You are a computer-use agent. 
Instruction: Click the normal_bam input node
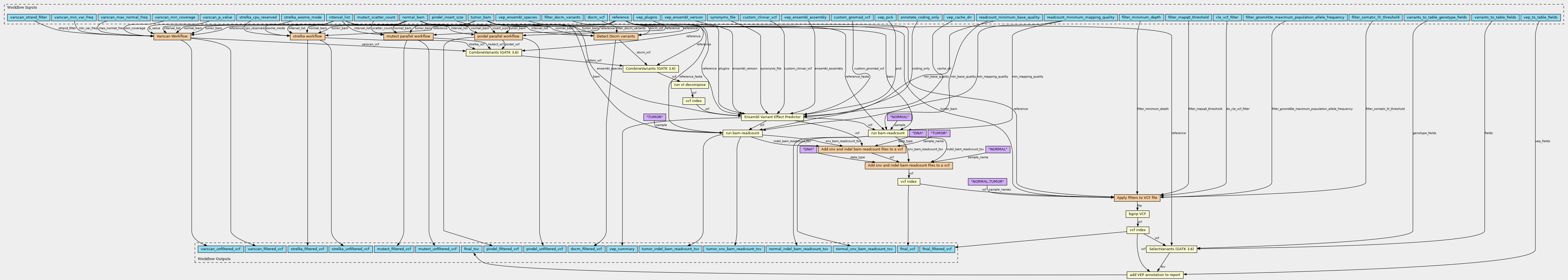(x=413, y=18)
